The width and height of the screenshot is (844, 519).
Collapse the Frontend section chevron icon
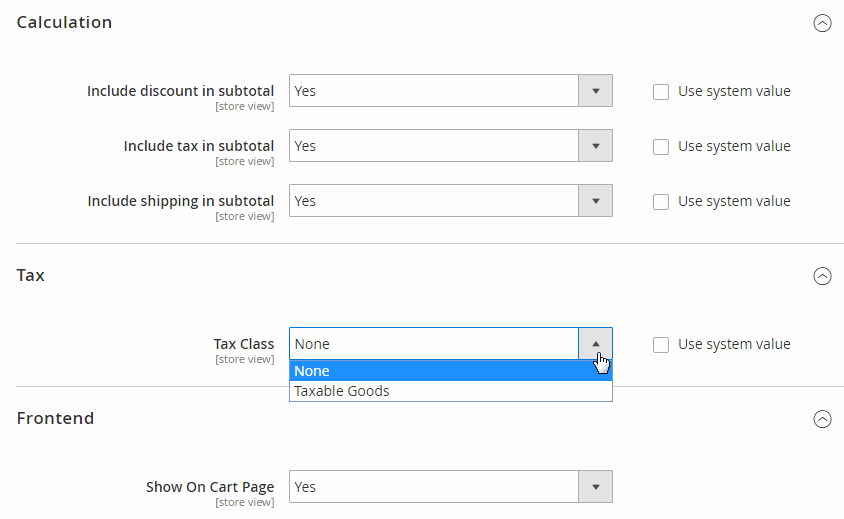pos(822,419)
